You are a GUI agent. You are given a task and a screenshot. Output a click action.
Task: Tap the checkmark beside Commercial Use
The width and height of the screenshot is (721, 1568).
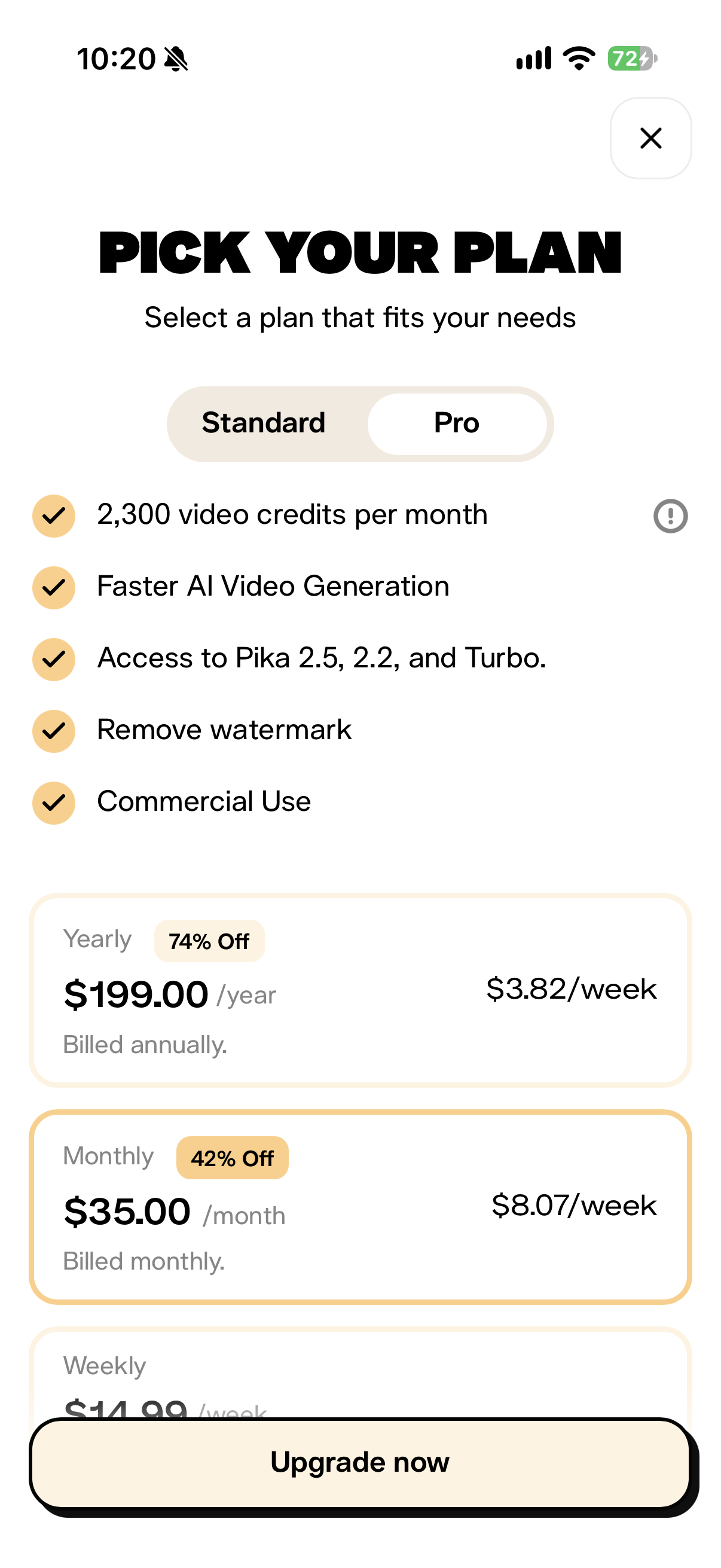click(x=54, y=803)
